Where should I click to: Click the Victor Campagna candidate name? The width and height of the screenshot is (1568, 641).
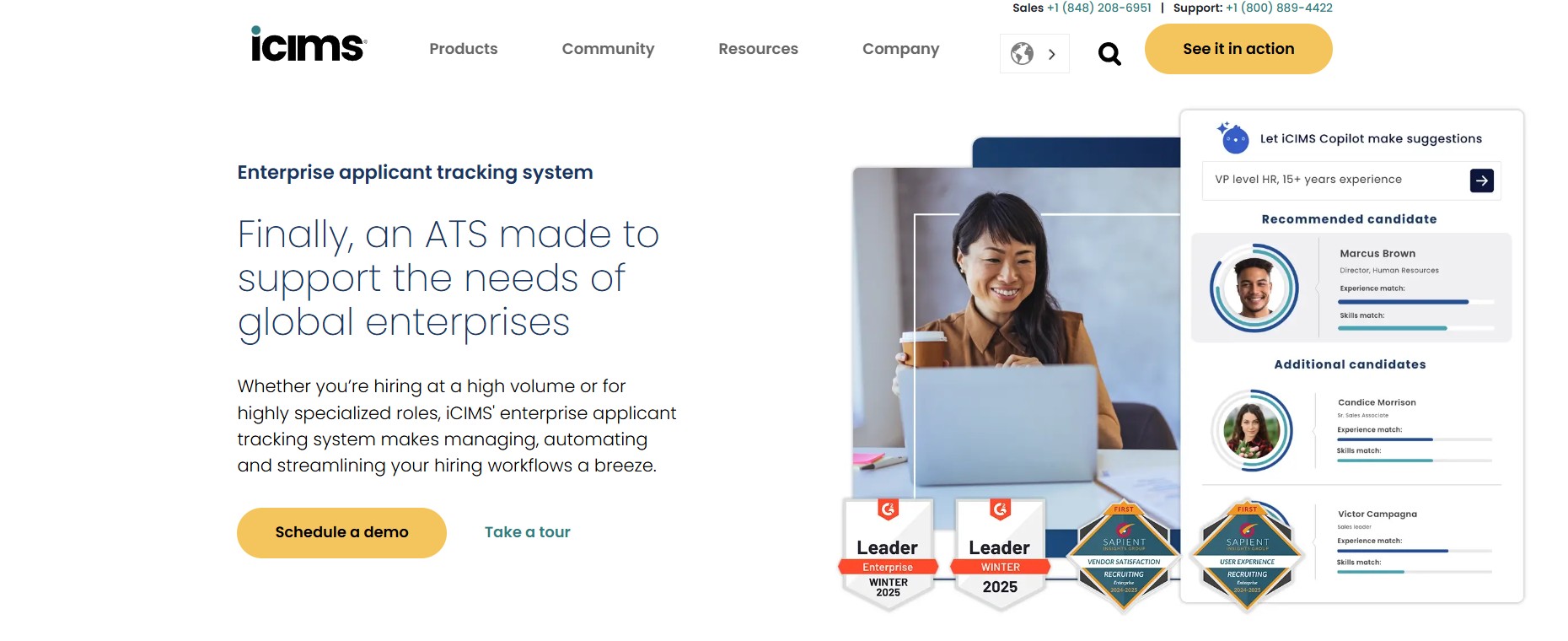(x=1377, y=514)
